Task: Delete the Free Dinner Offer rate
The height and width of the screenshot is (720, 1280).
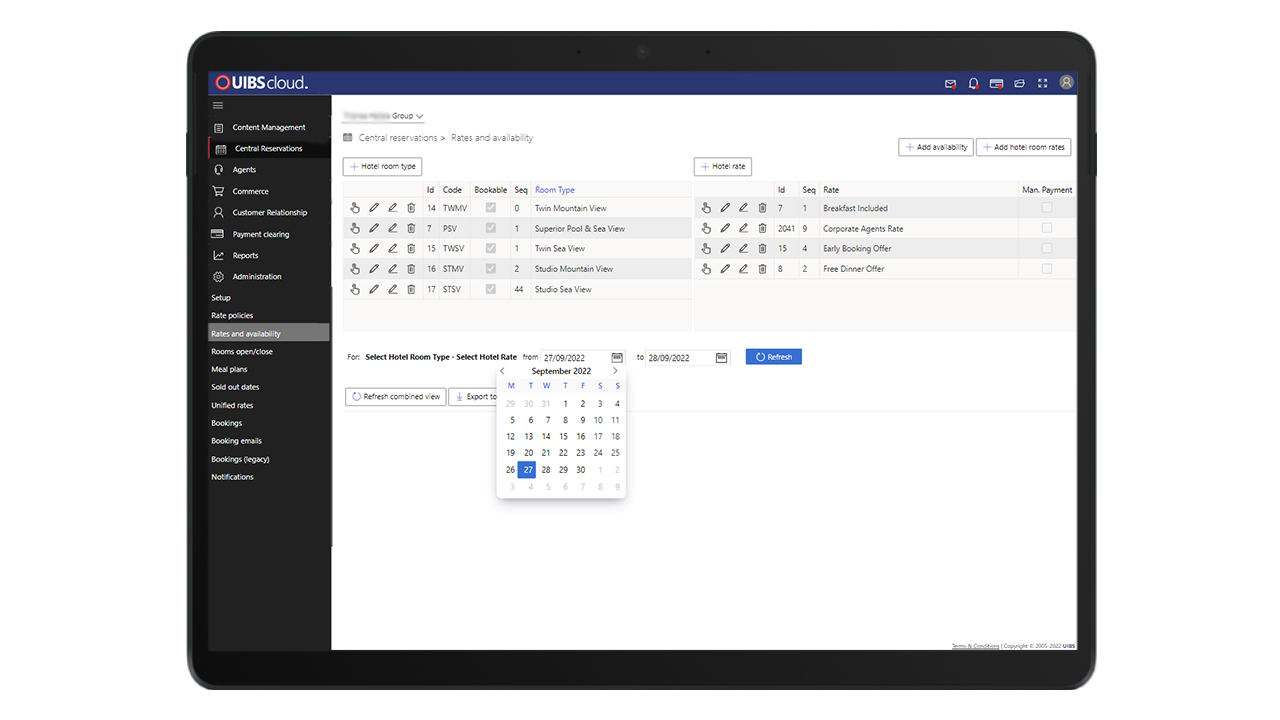Action: 762,268
